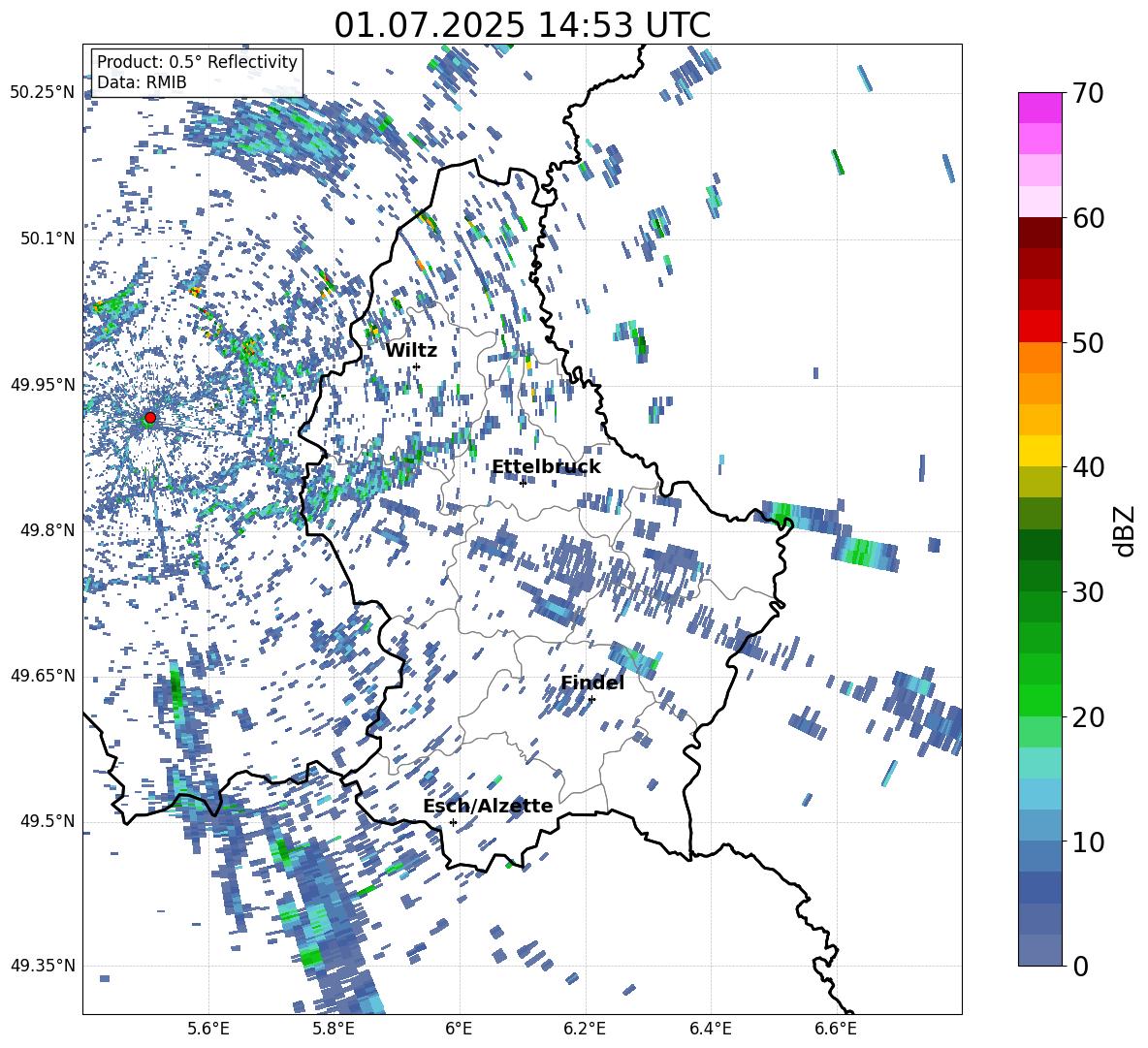
Task: Click the colorbar tick value 30
Action: click(x=1089, y=592)
